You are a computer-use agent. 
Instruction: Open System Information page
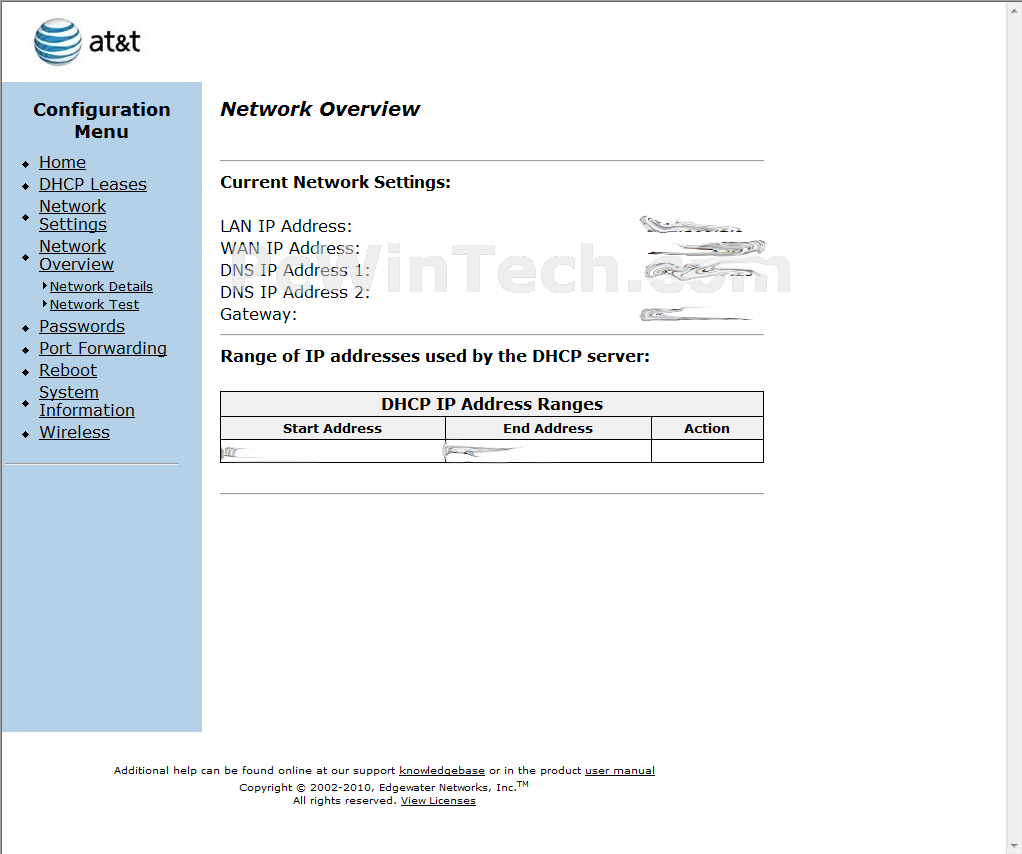coord(87,401)
